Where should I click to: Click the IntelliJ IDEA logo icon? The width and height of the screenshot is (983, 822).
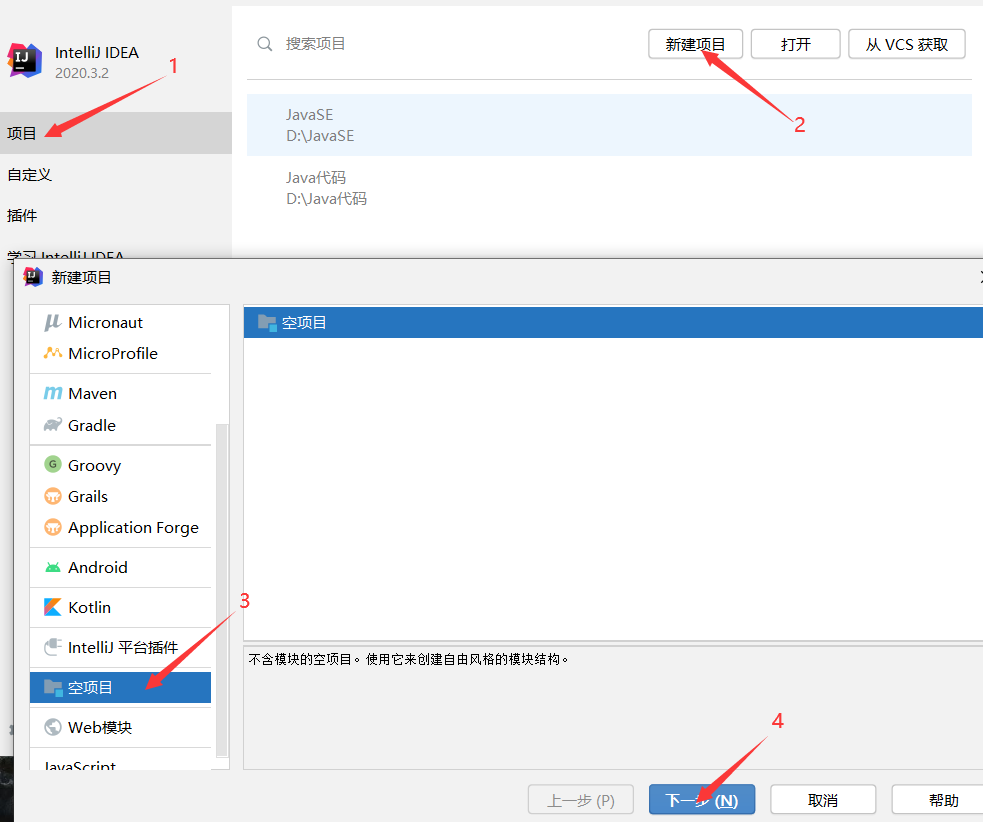tap(24, 61)
